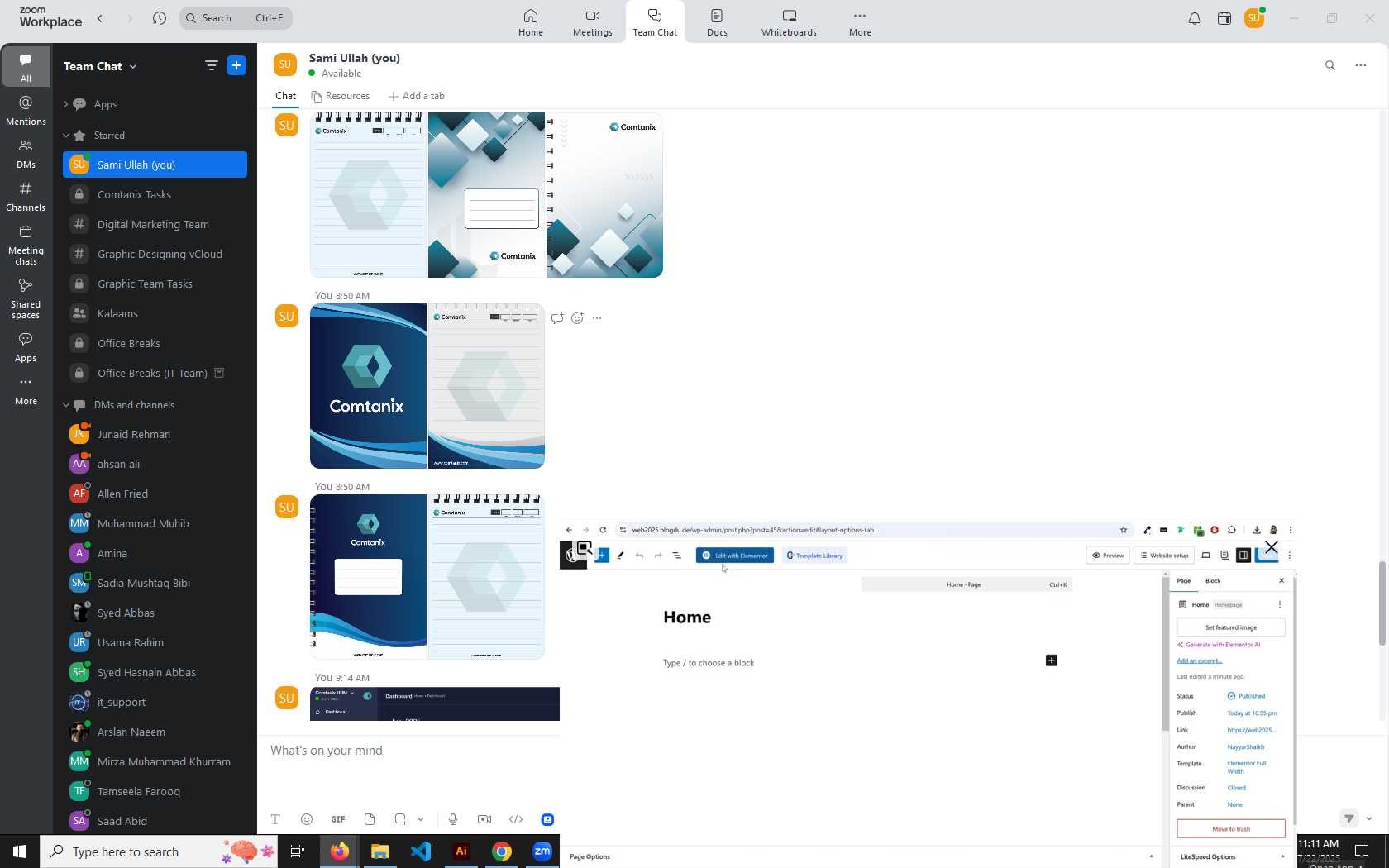Open the Apps sidebar icon
This screenshot has height=868, width=1389.
point(26,347)
